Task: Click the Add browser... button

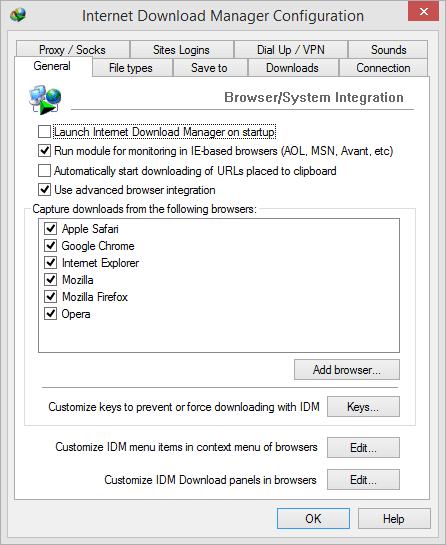Action: coord(347,369)
